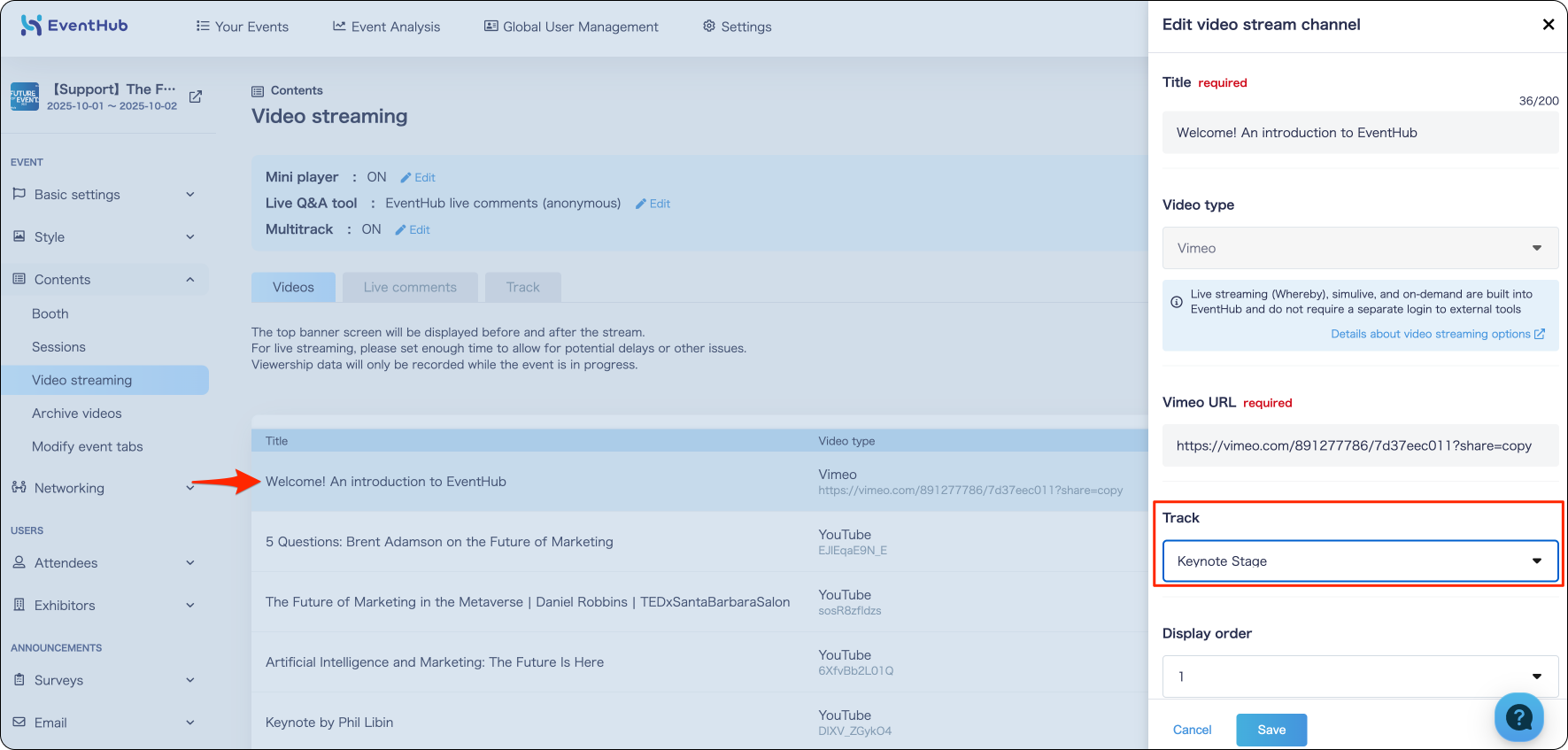Click the Contents list icon in sidebar
Screen dimensions: 1568x750
tap(19, 279)
